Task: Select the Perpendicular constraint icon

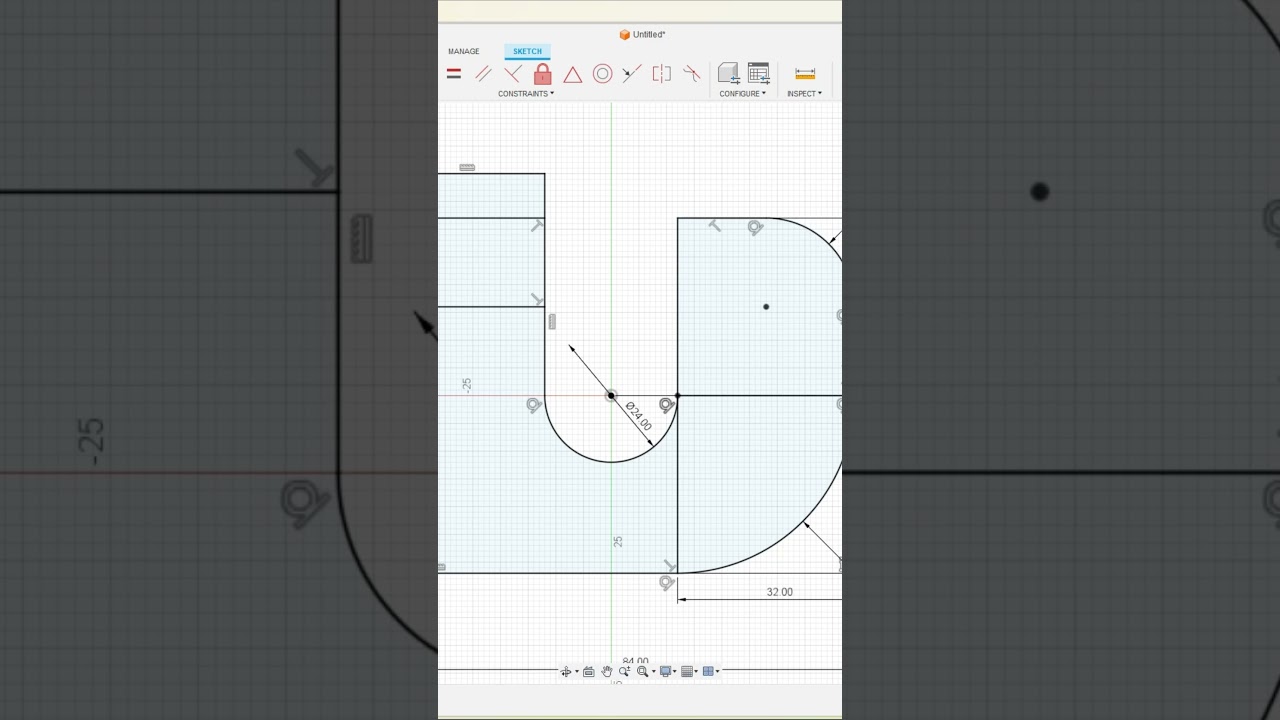Action: pos(513,74)
